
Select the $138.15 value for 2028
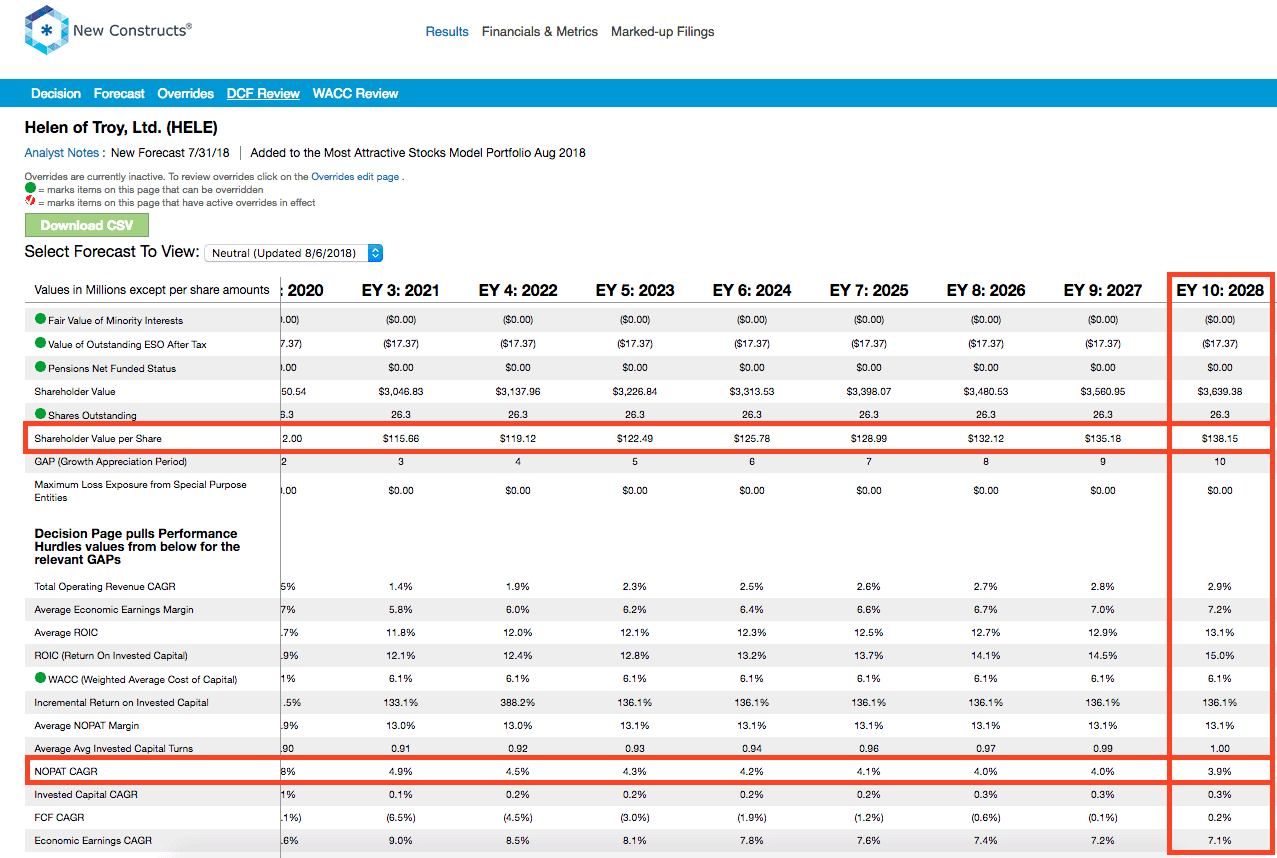point(1220,438)
